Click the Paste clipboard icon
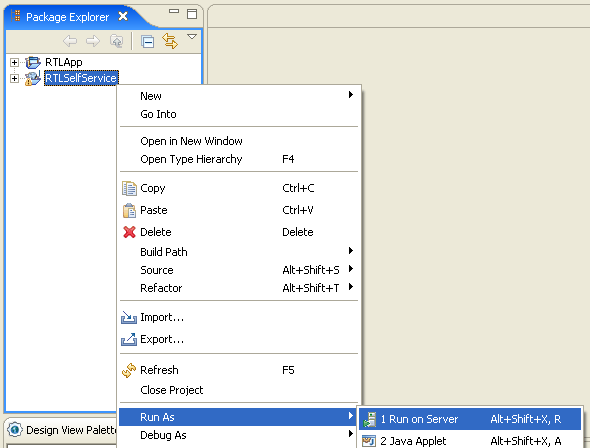The image size is (590, 448). point(129,210)
